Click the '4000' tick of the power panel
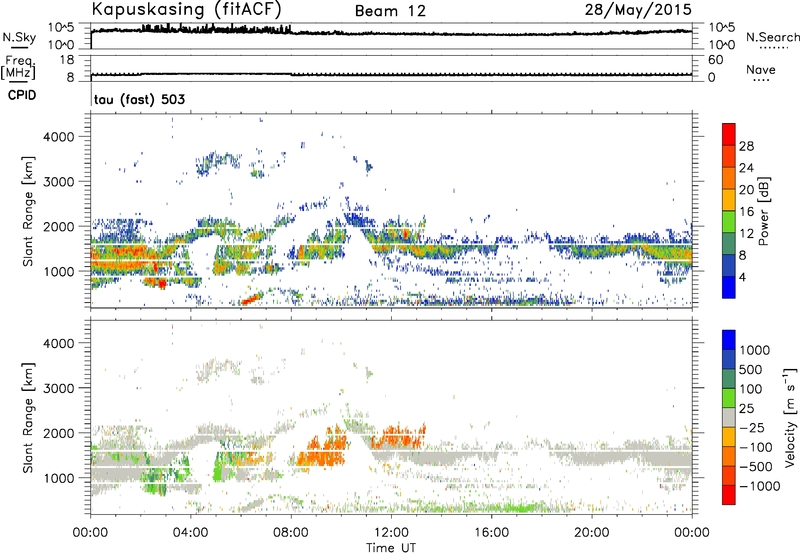The image size is (800, 554). coord(59,137)
